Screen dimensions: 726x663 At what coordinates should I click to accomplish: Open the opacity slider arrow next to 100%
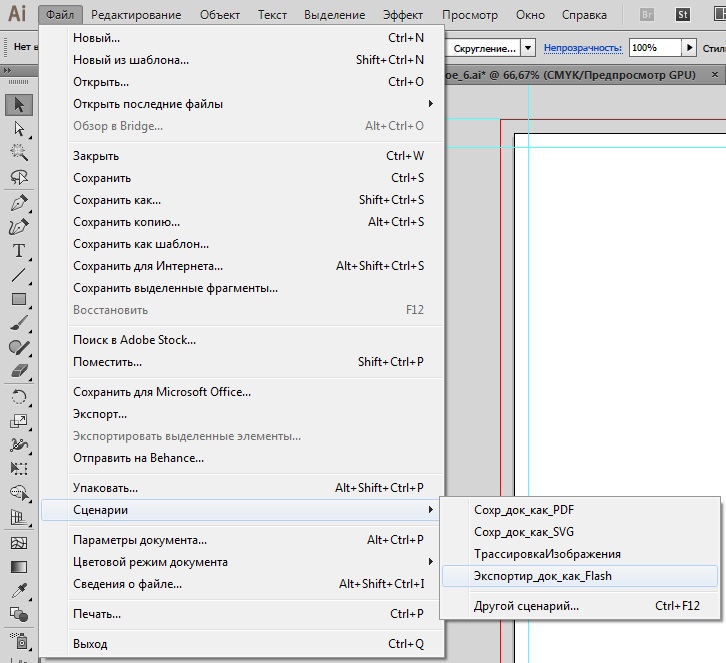689,48
